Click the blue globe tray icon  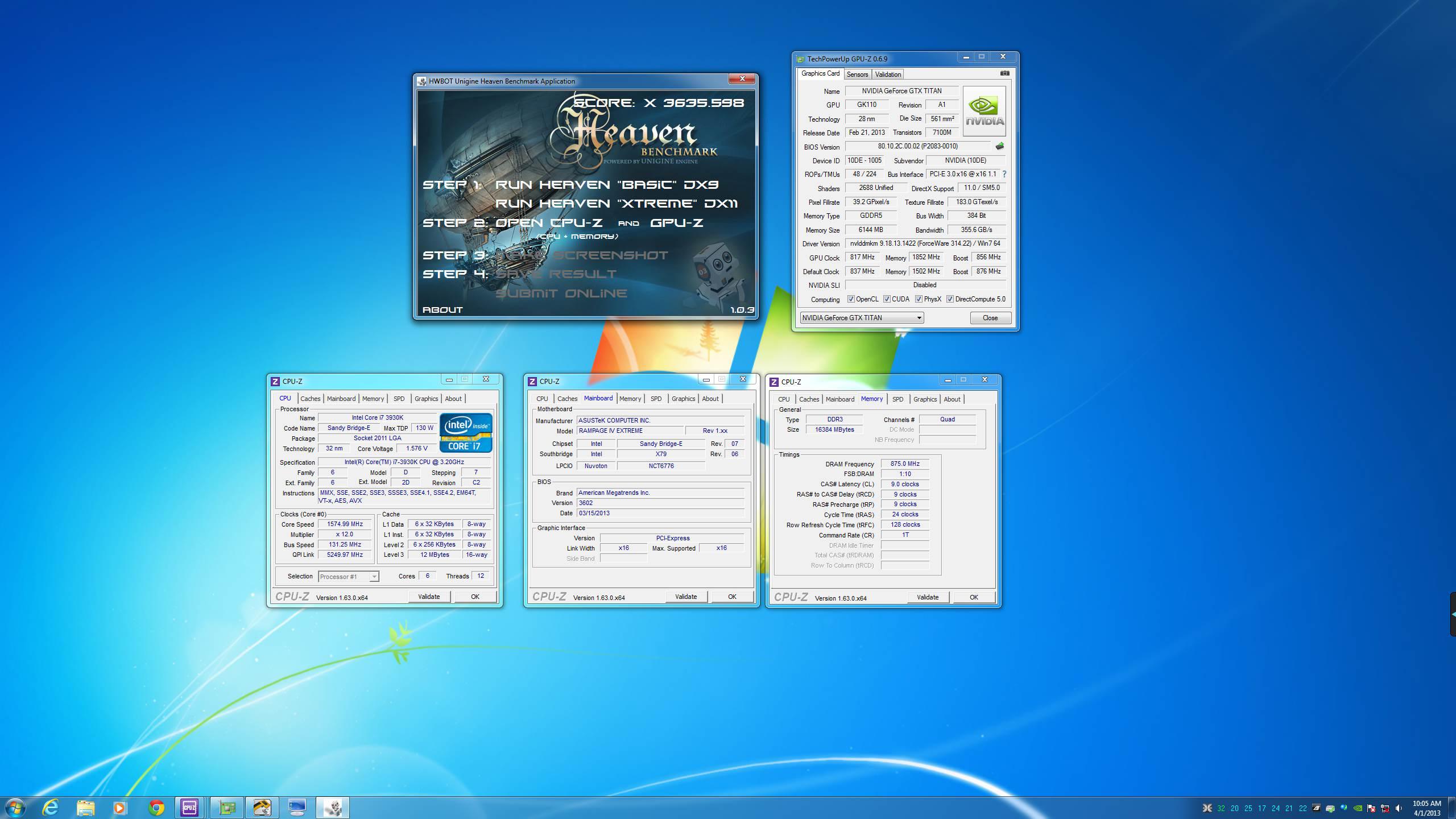[1343, 808]
